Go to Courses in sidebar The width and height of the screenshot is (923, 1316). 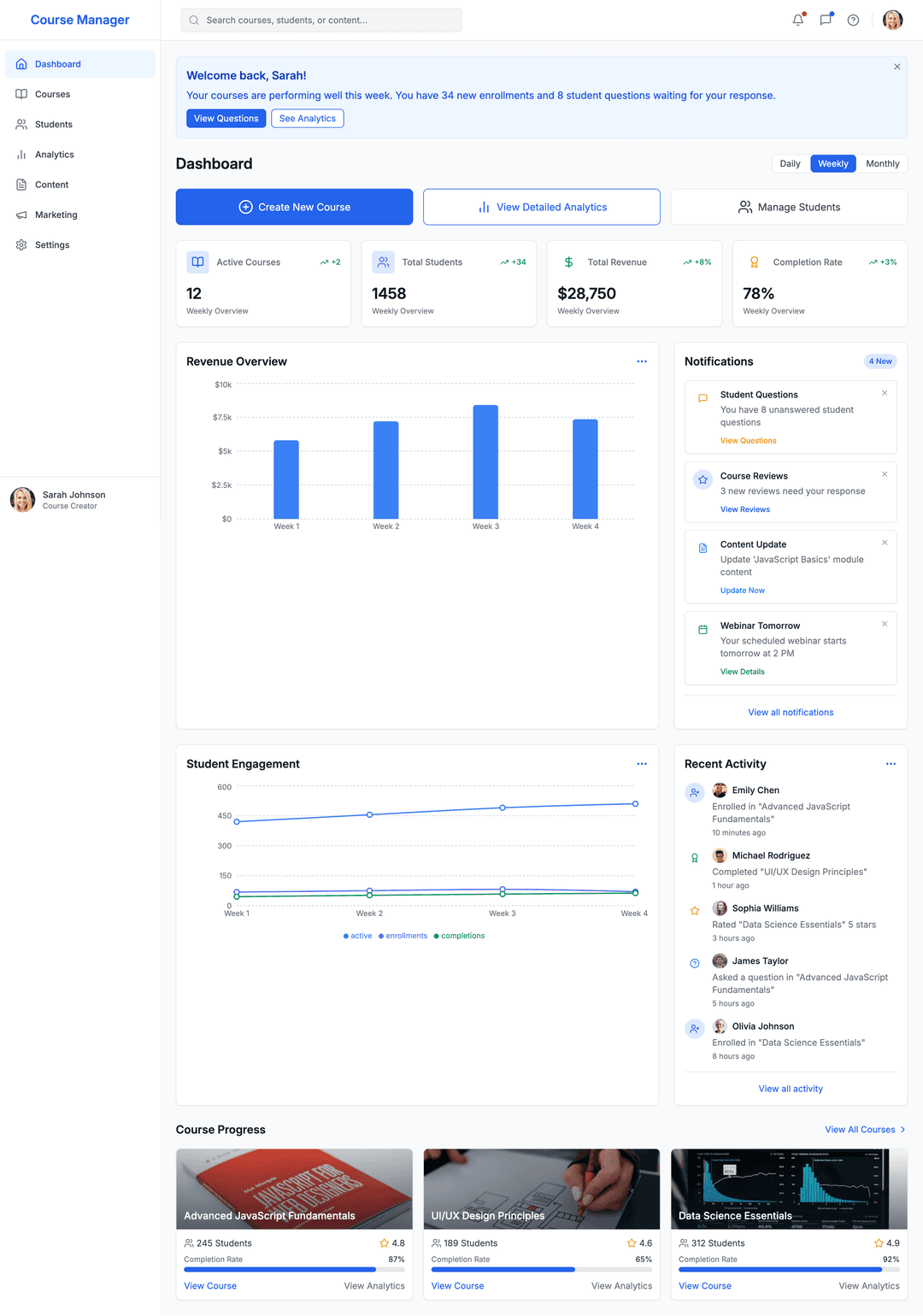pos(52,95)
